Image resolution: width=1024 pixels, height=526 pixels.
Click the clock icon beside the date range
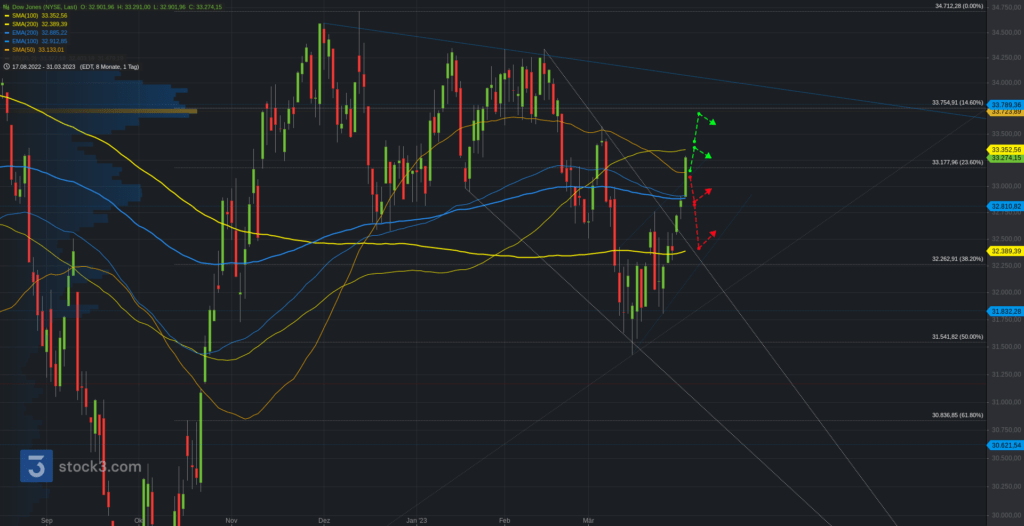[7, 67]
